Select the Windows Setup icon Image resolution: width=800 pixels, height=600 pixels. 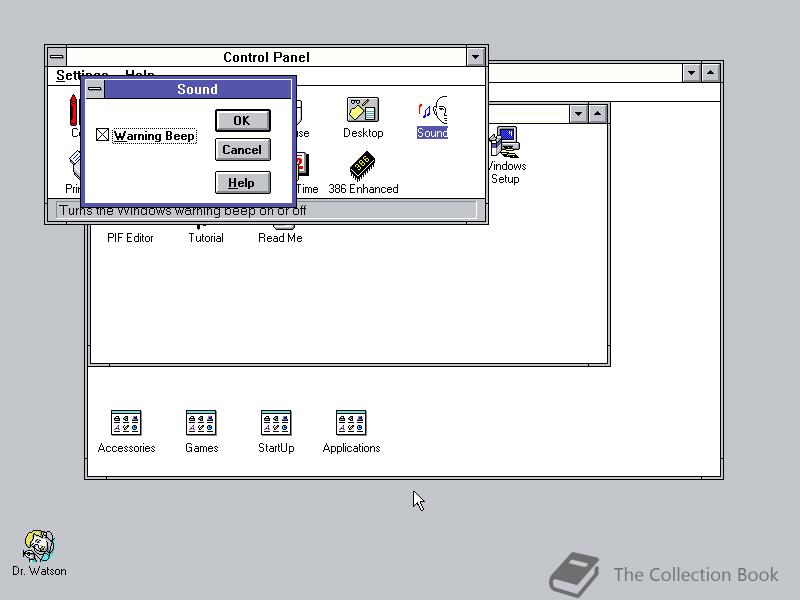coord(505,155)
